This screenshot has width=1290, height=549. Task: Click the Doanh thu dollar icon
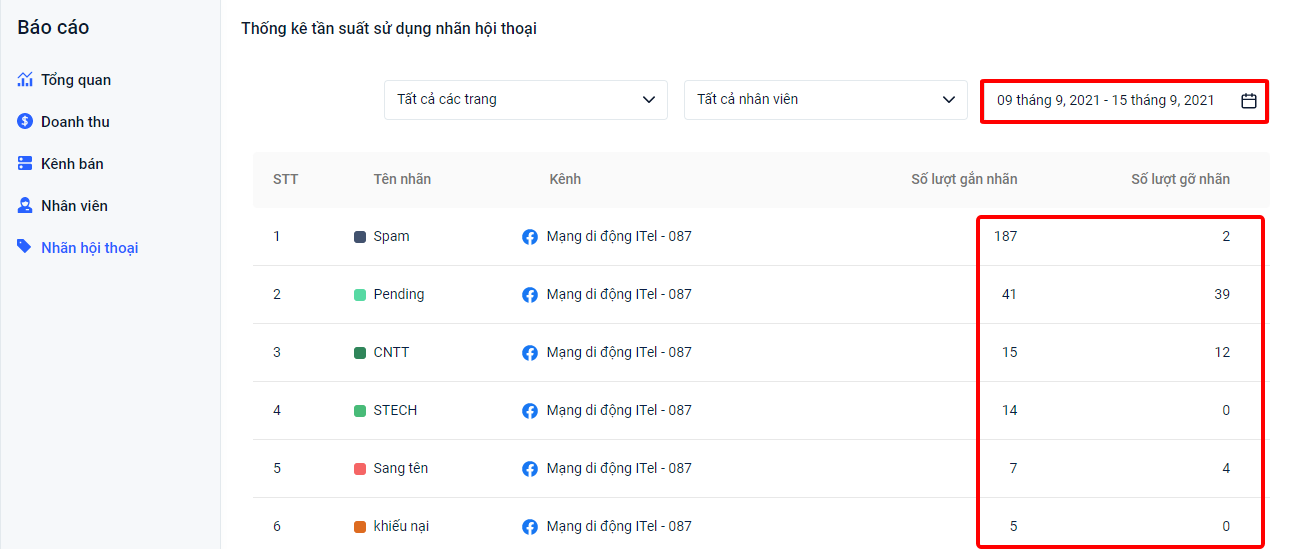[x=25, y=121]
